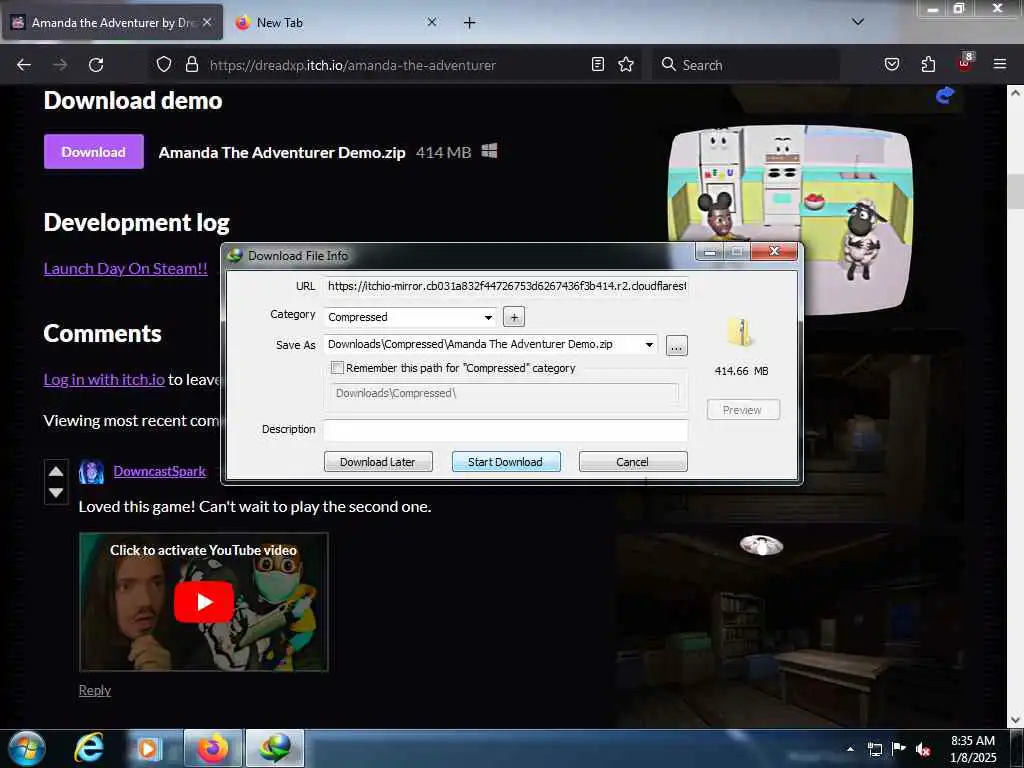The image size is (1024, 768).
Task: Click the zip folder file icon
Action: click(x=741, y=332)
